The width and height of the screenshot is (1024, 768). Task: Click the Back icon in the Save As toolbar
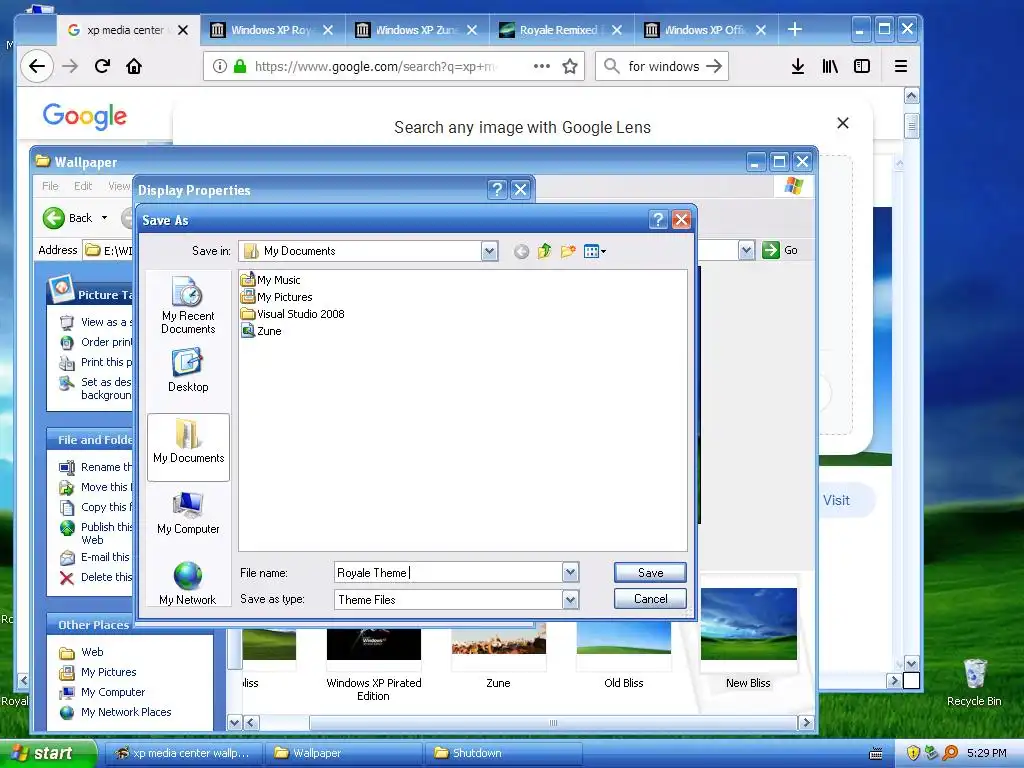coord(520,251)
